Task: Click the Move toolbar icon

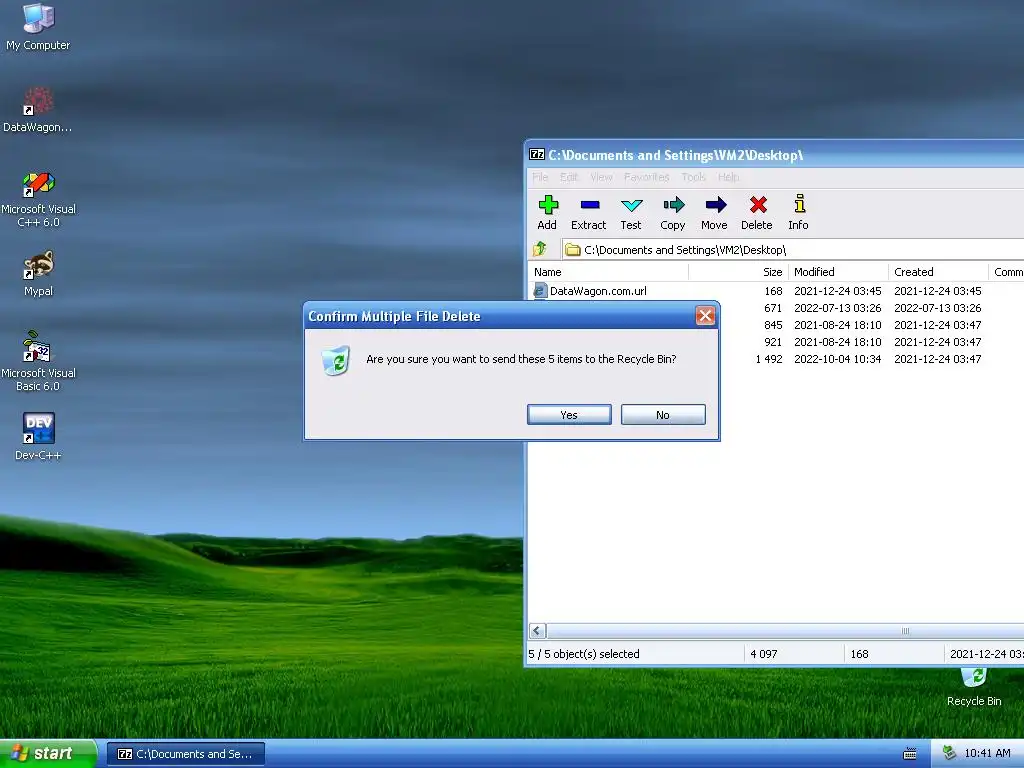Action: (x=714, y=213)
